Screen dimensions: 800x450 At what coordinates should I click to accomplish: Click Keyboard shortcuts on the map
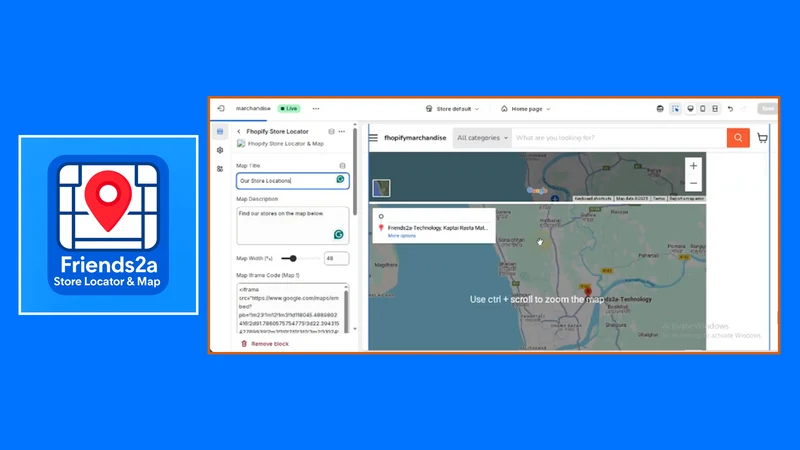coord(593,198)
